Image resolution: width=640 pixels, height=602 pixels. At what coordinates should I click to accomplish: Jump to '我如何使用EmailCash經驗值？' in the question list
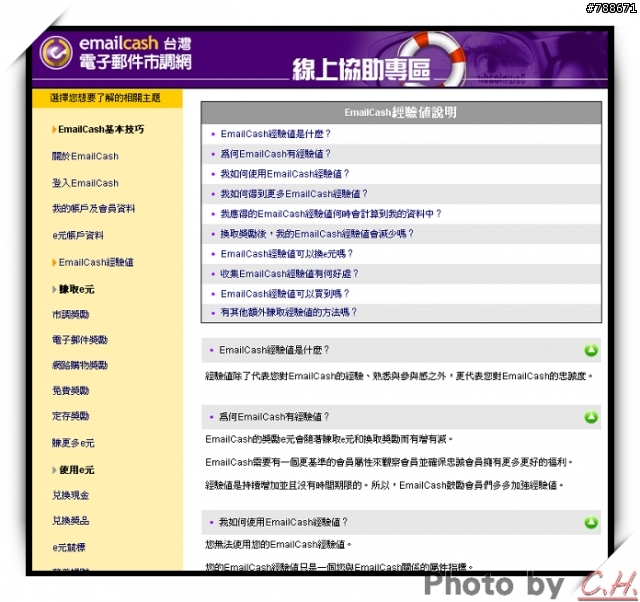285,174
